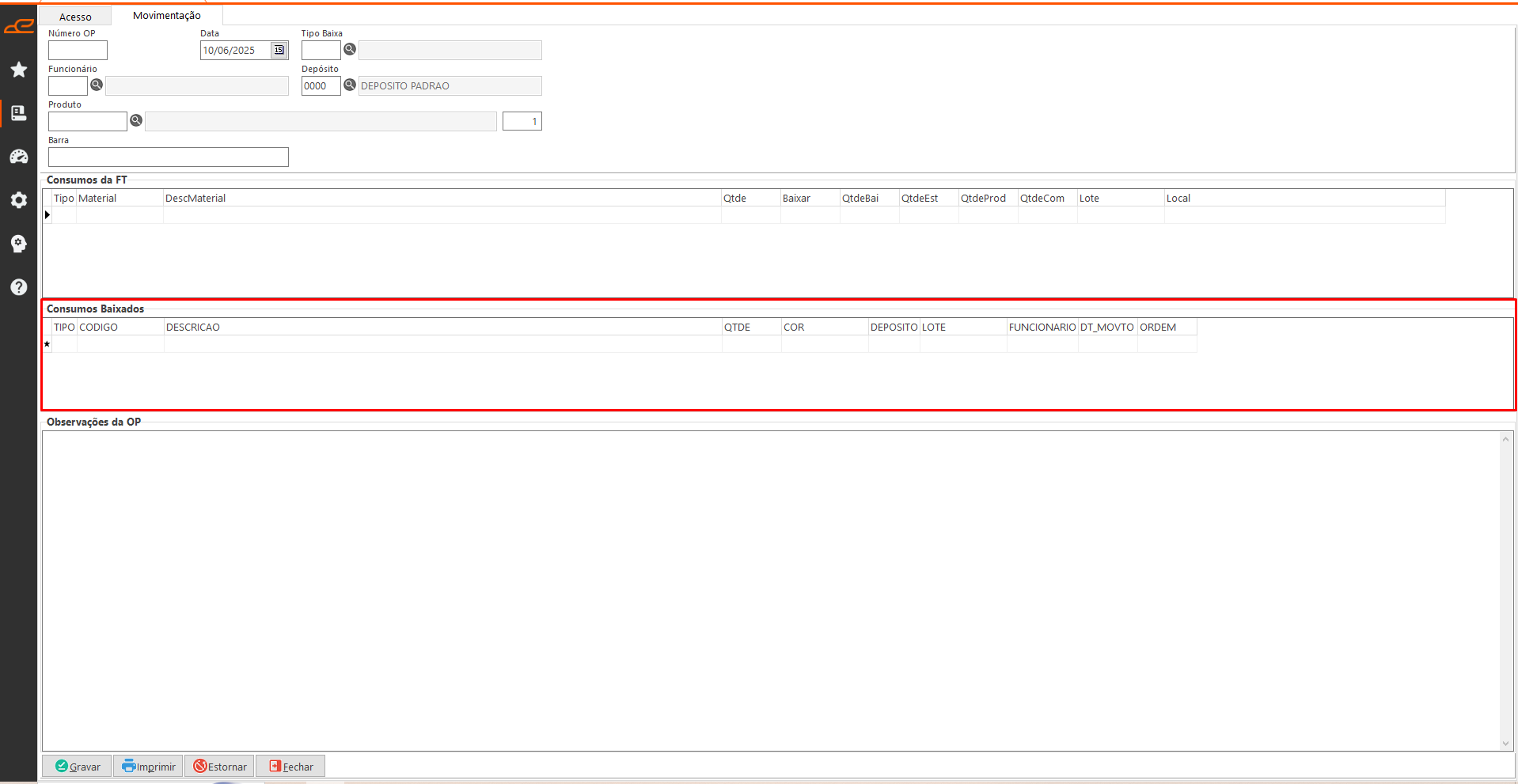Click the search icon beside Funcionário
The image size is (1518, 784).
97,85
